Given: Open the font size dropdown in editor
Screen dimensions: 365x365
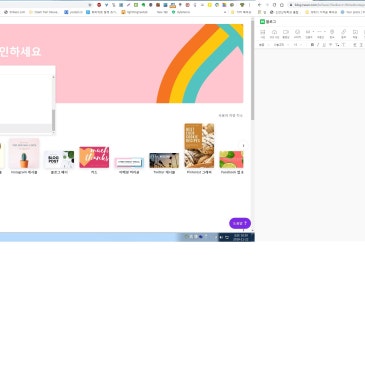Looking at the screenshot, I should pyautogui.click(x=297, y=45).
